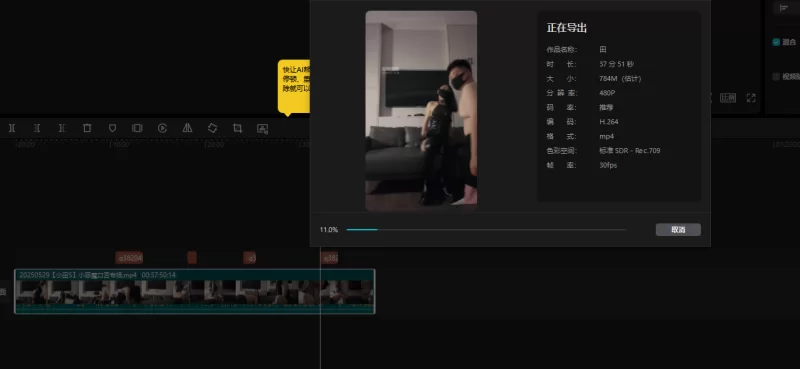Select the mp4 clip on the timeline

[194, 291]
